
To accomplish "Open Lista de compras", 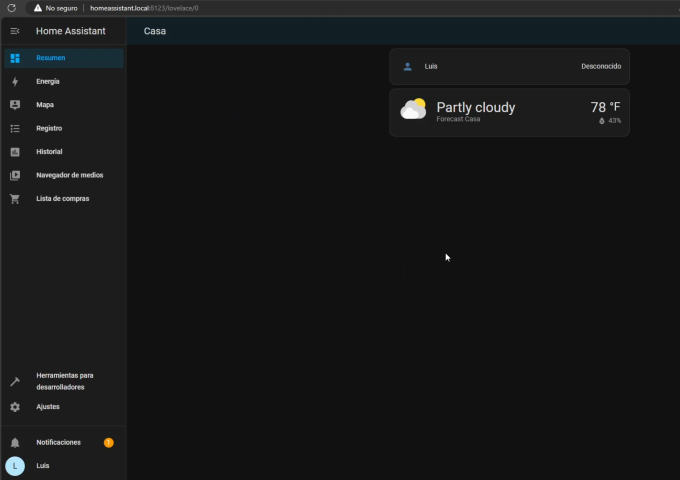I will (64, 199).
